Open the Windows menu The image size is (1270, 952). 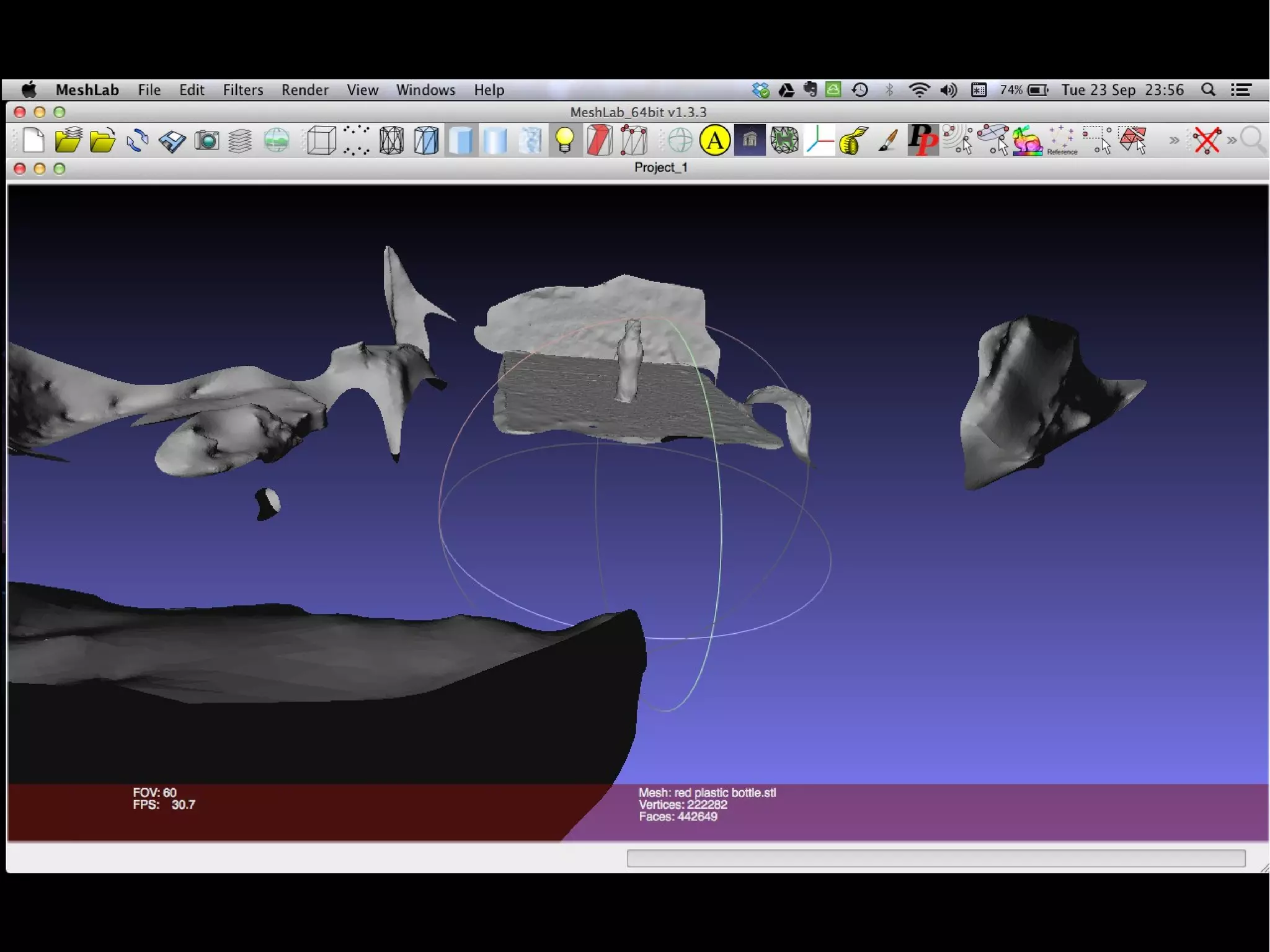(x=425, y=90)
